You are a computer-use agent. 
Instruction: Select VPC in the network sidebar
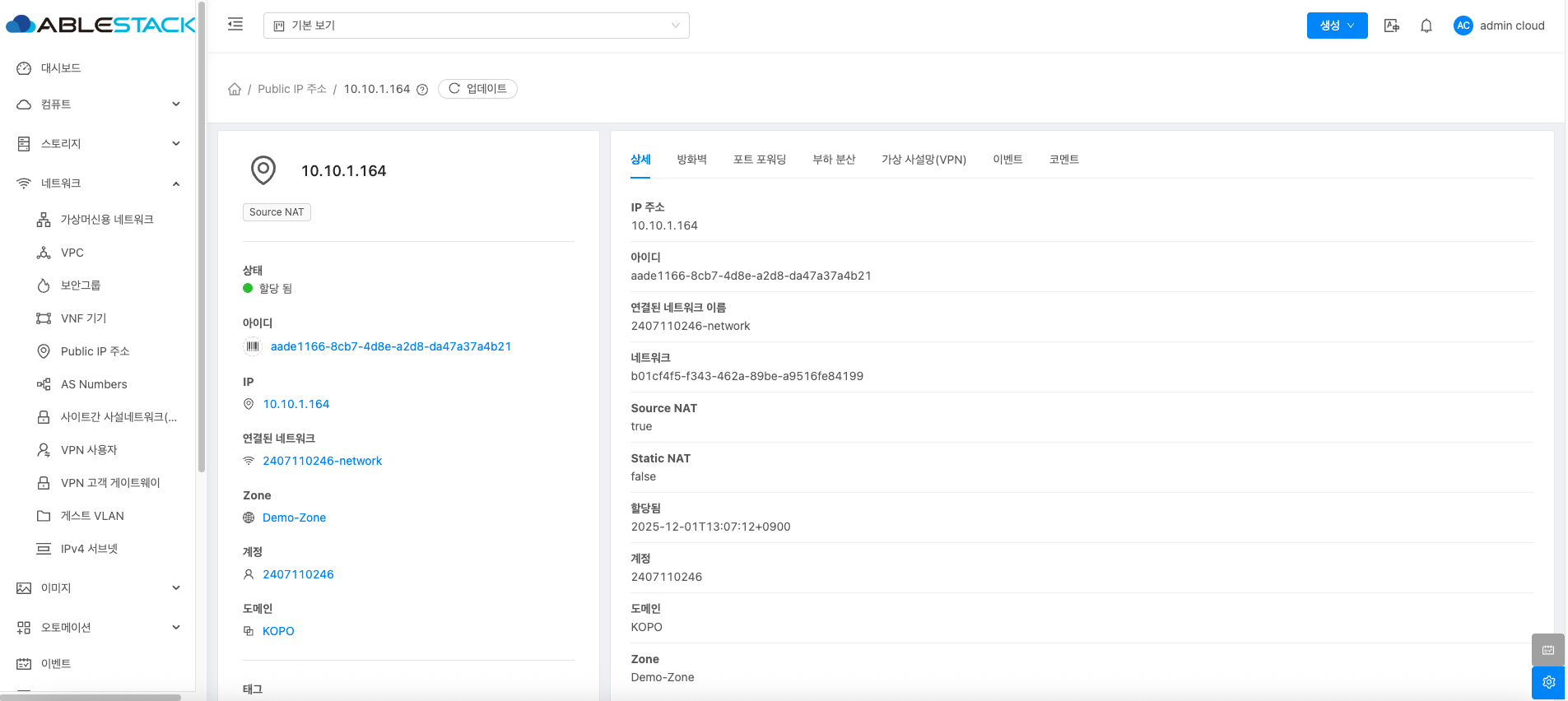tap(72, 253)
